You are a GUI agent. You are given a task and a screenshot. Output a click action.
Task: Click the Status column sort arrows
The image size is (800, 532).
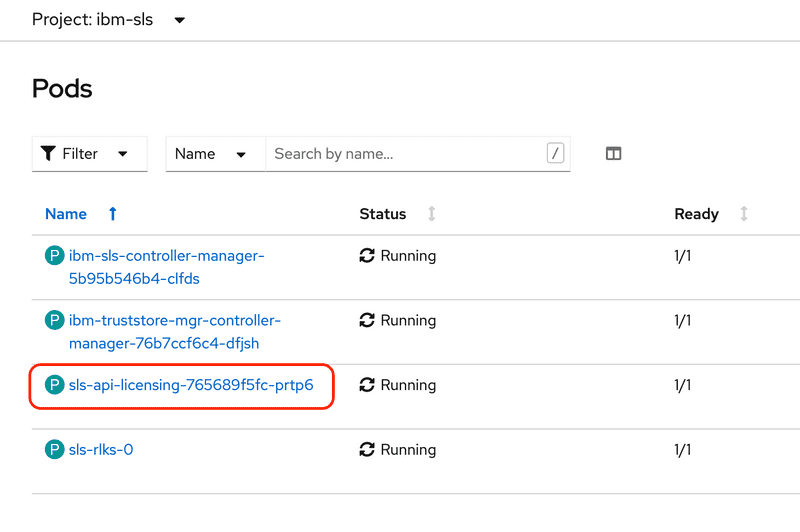(x=432, y=214)
